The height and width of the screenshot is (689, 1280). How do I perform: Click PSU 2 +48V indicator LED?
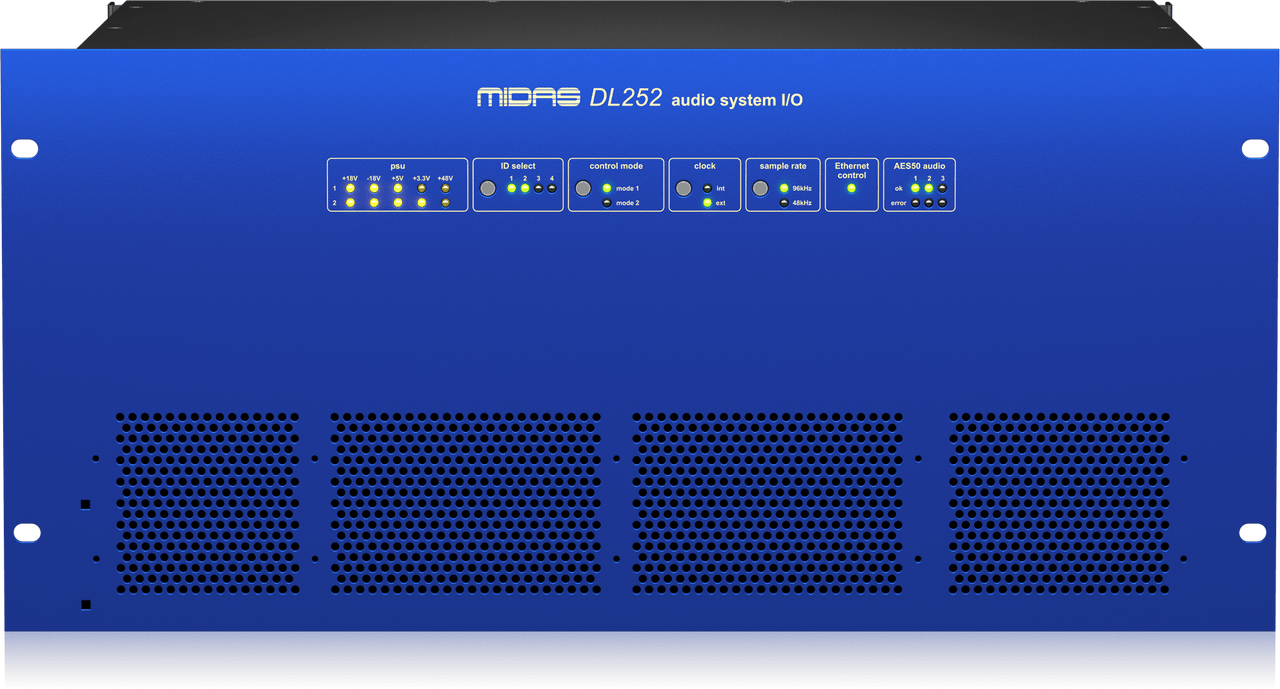coord(445,203)
